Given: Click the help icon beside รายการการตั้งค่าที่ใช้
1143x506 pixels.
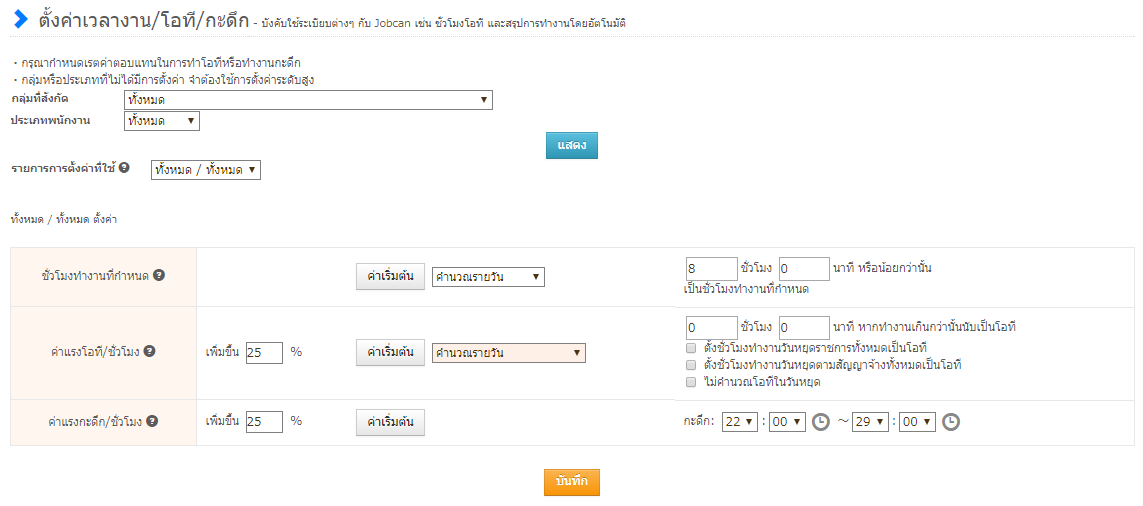Looking at the screenshot, I should (x=124, y=168).
